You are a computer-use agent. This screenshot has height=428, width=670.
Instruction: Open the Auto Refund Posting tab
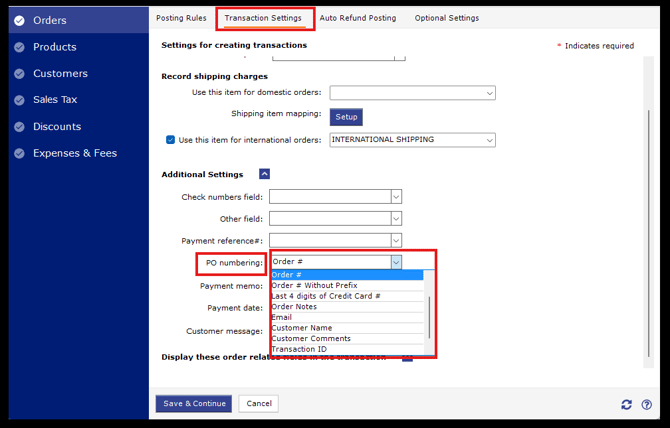(x=357, y=18)
